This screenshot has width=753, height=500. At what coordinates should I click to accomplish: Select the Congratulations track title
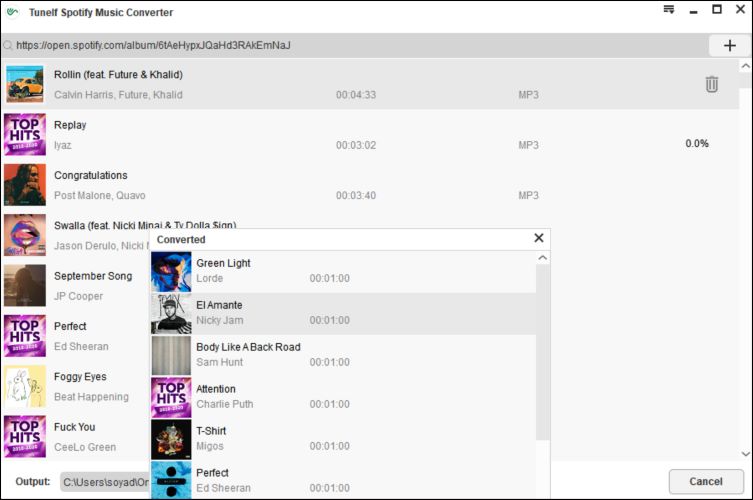(x=91, y=175)
